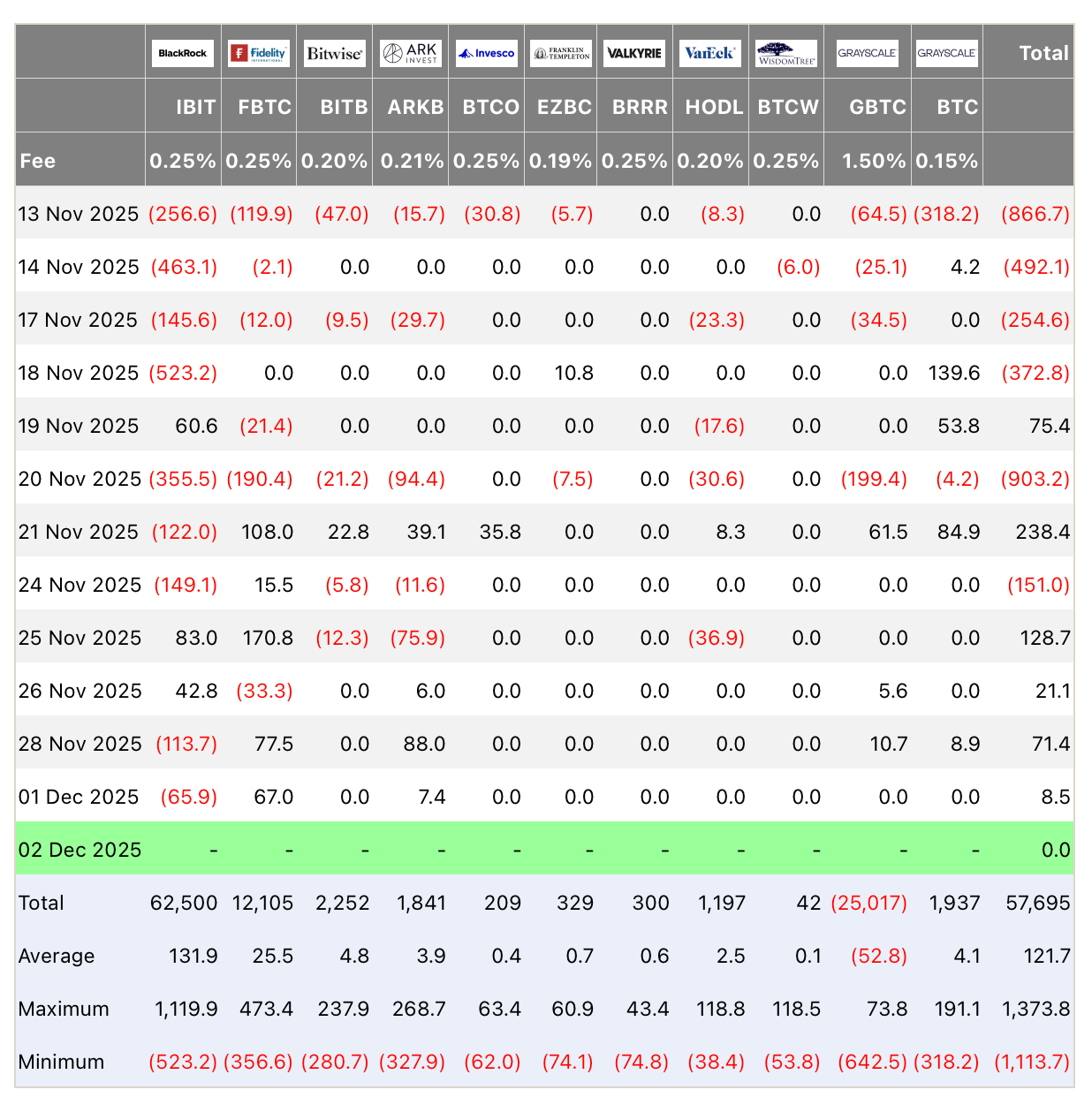
Task: Click the VanEck logo
Action: [710, 53]
